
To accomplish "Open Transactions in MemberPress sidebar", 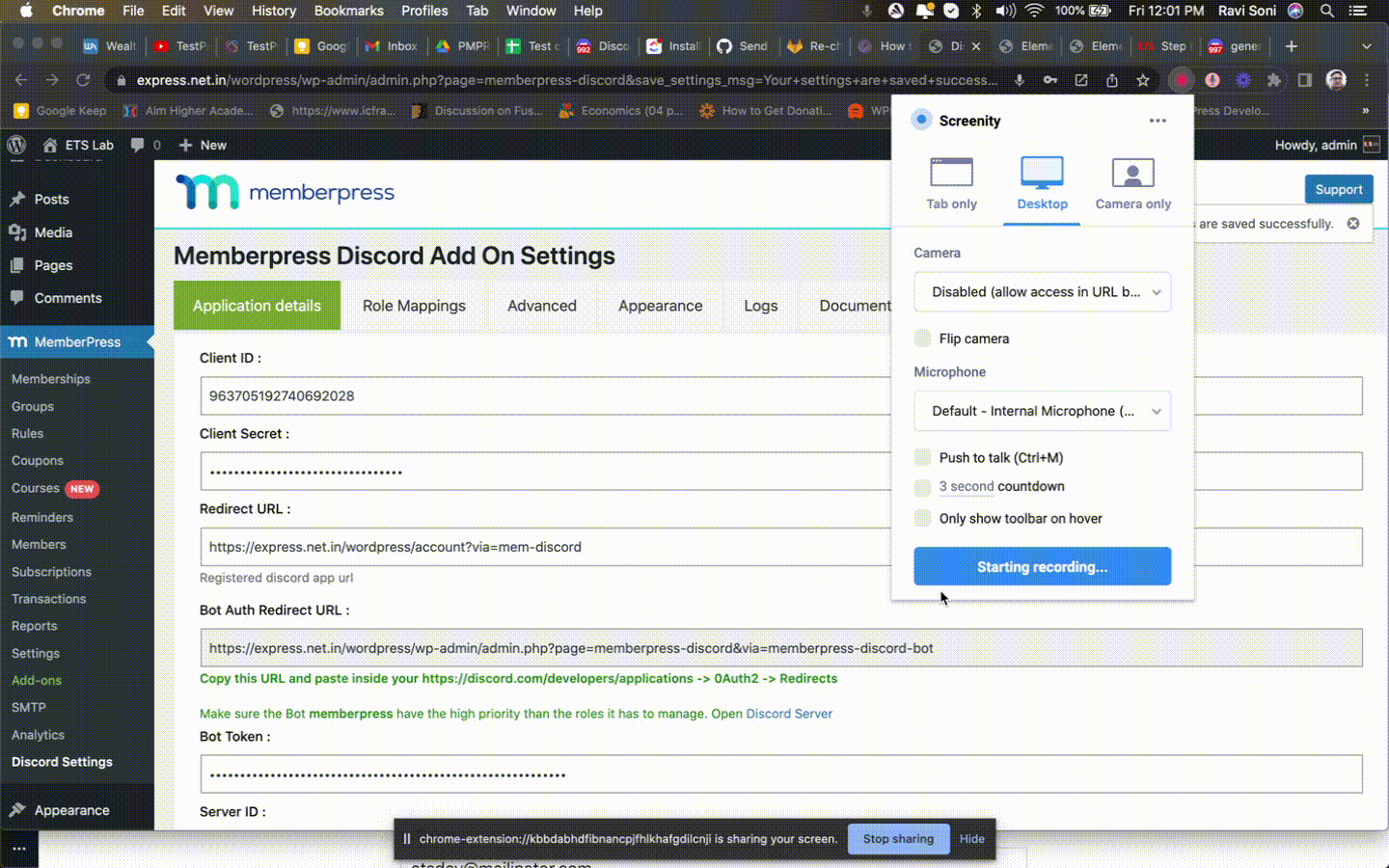I will pyautogui.click(x=48, y=599).
